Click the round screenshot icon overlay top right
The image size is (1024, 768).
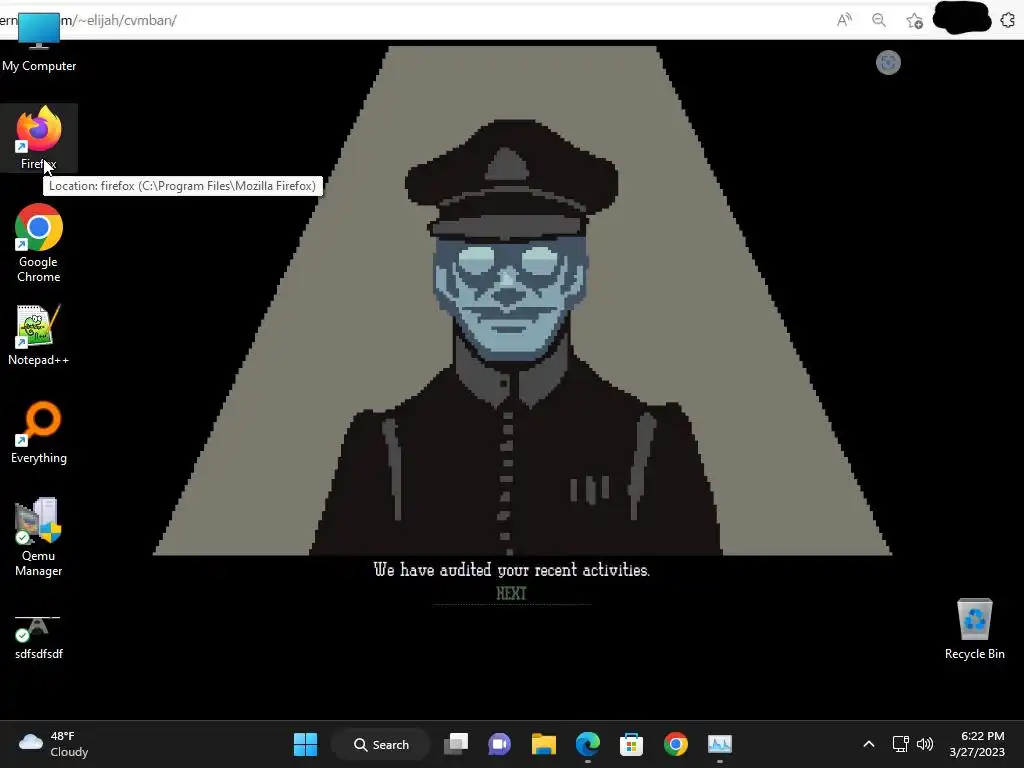(x=888, y=63)
